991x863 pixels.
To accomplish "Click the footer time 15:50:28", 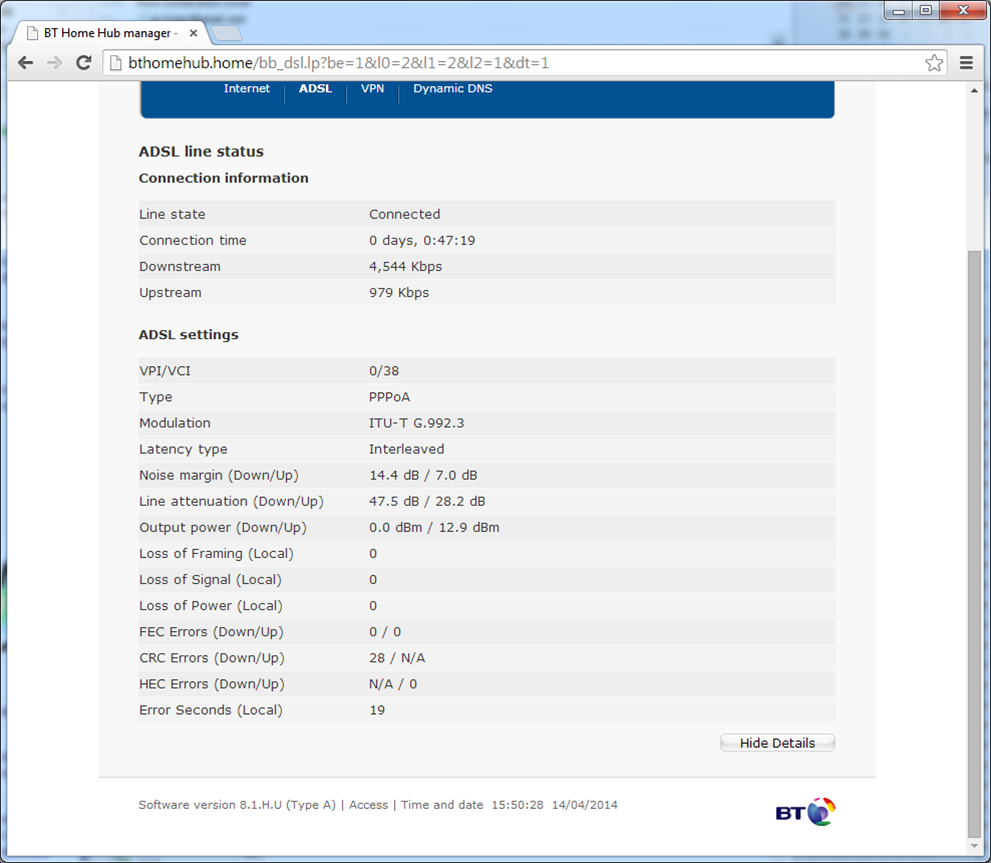I will pos(518,805).
